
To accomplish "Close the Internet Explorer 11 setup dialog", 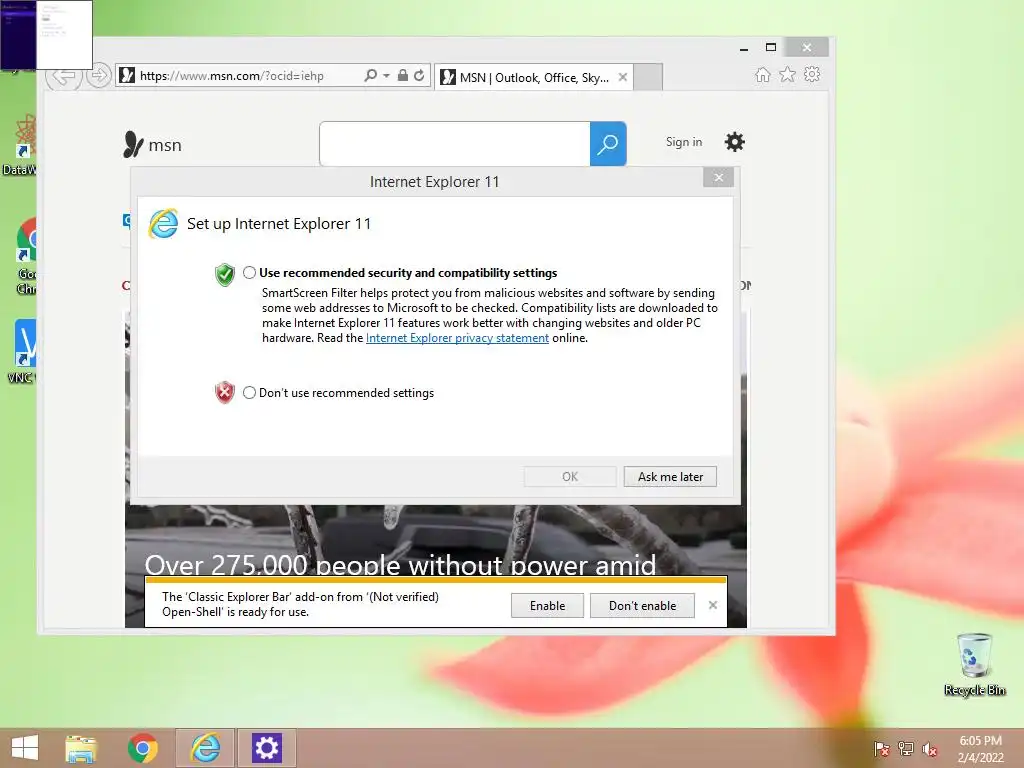I will [718, 178].
